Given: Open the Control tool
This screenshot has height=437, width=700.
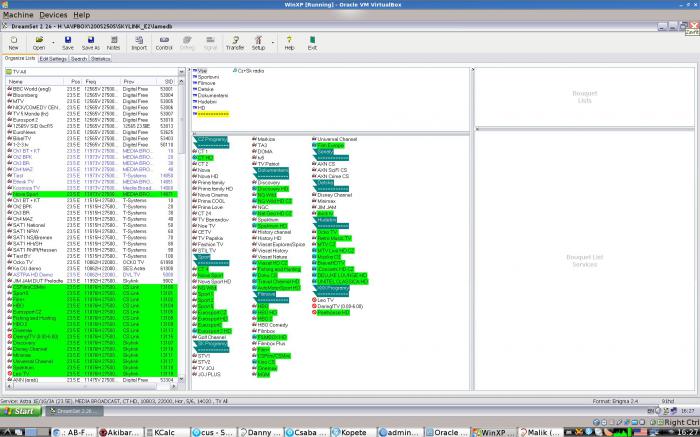Looking at the screenshot, I should (164, 43).
